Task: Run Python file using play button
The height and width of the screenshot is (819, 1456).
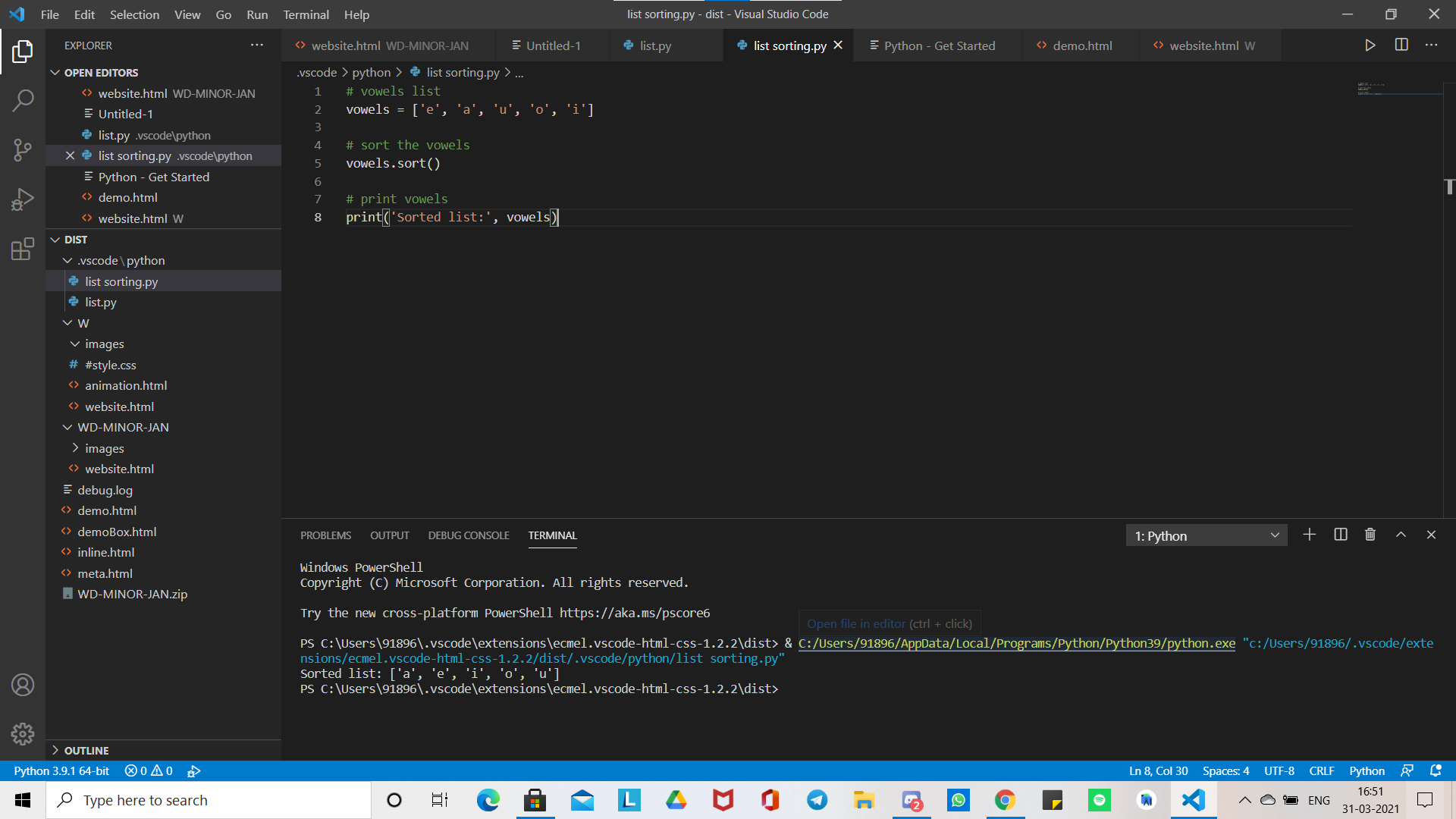Action: click(1370, 45)
